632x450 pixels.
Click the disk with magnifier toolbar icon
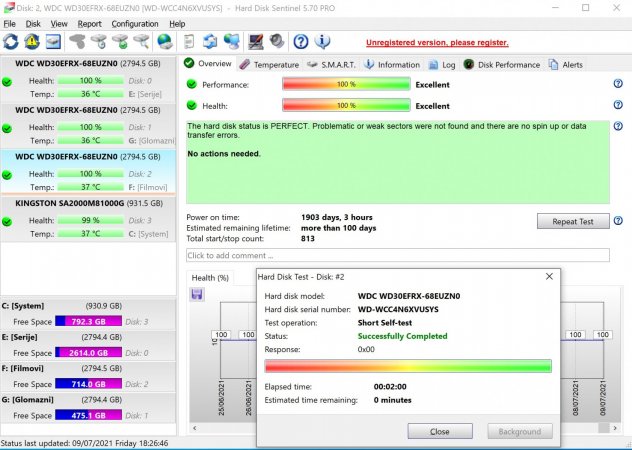tap(141, 42)
